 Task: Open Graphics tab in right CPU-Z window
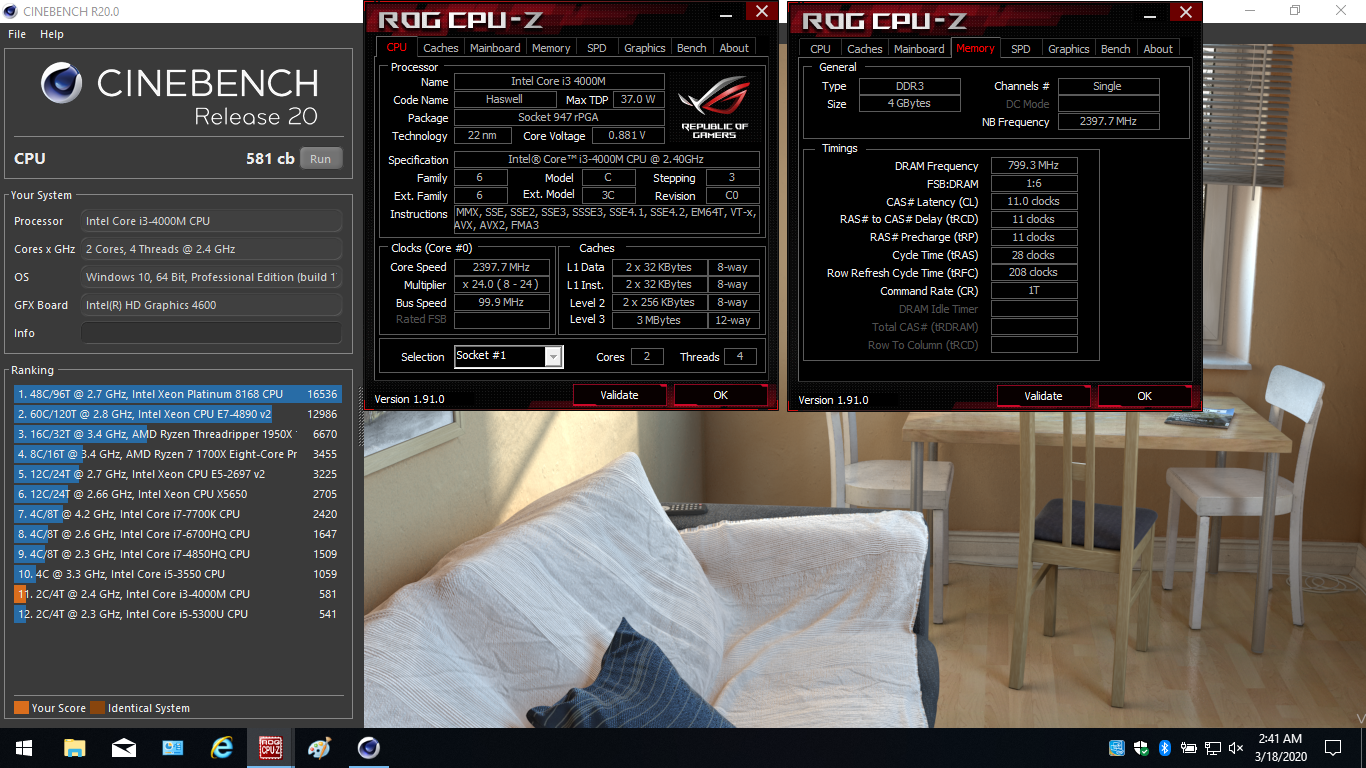point(1069,49)
